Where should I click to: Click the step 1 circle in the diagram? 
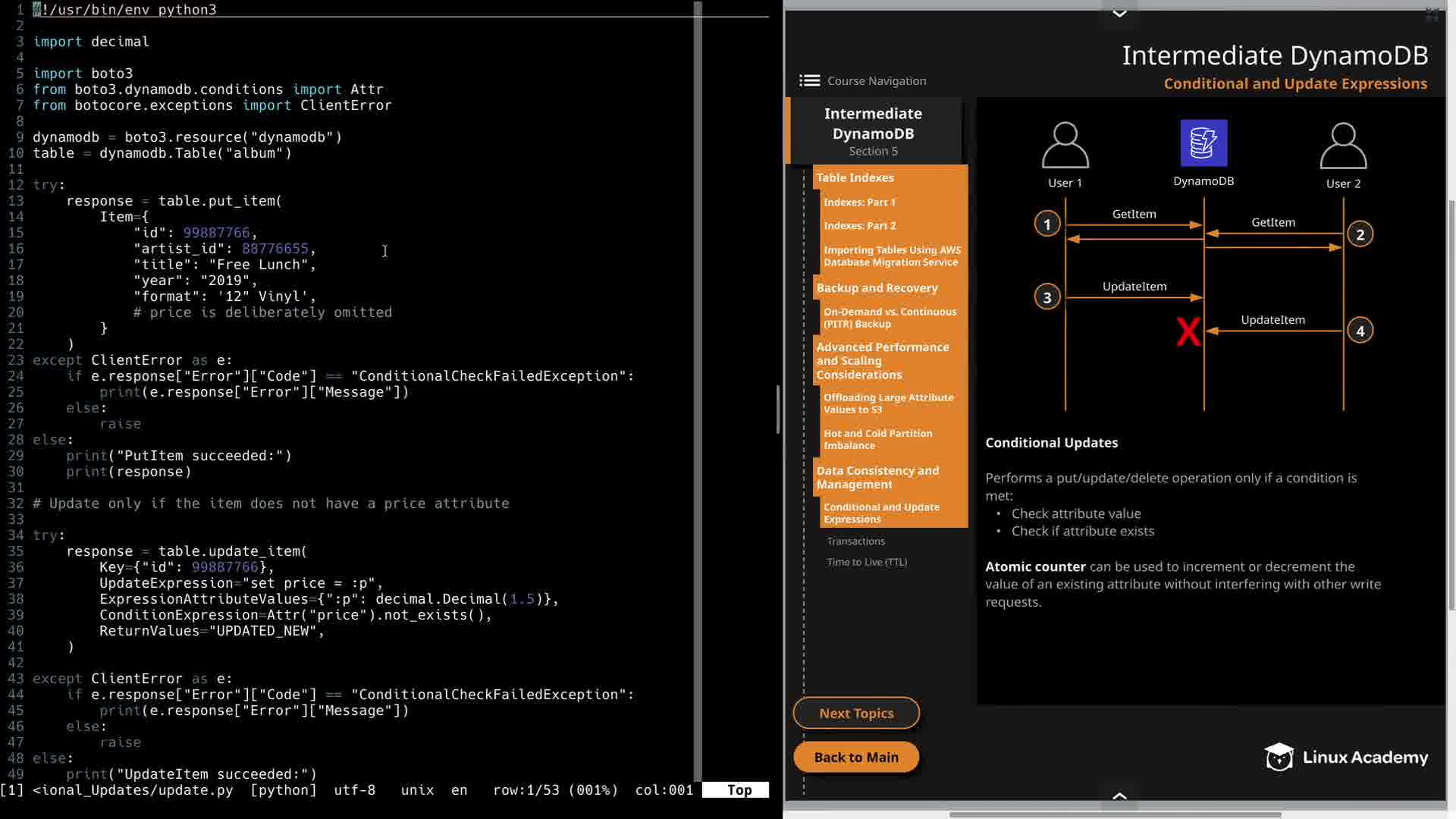coord(1047,224)
